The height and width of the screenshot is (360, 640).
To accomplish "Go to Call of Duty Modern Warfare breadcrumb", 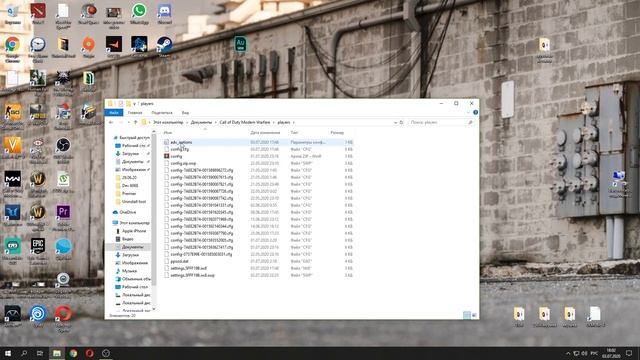I will point(244,122).
